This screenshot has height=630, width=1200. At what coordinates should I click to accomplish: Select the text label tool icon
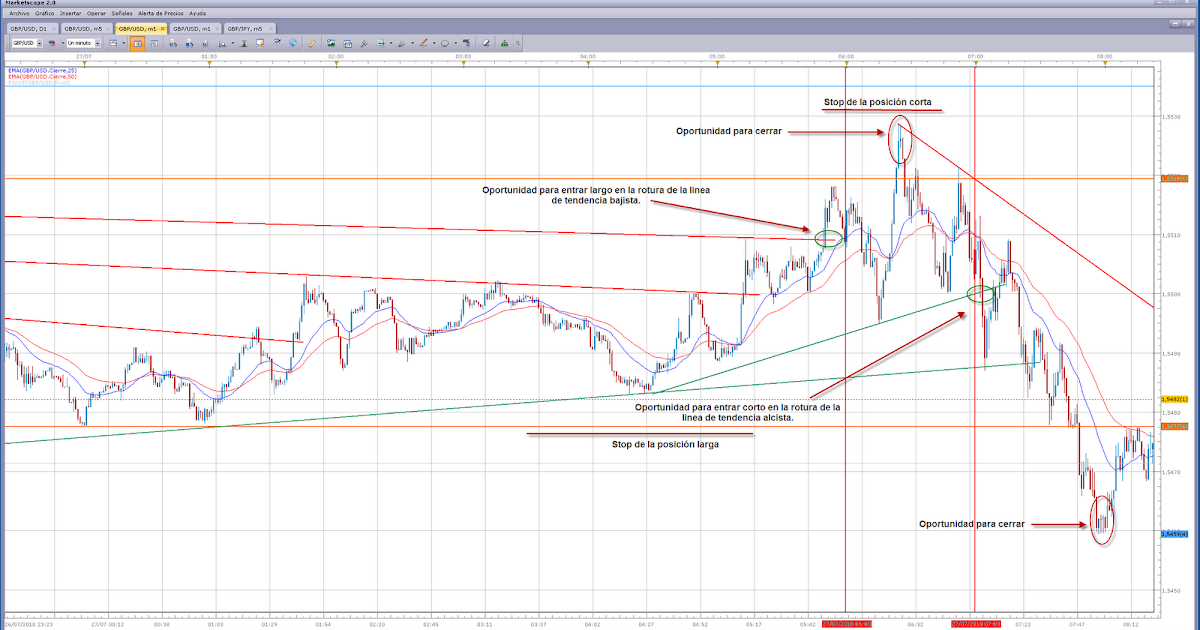(x=466, y=43)
